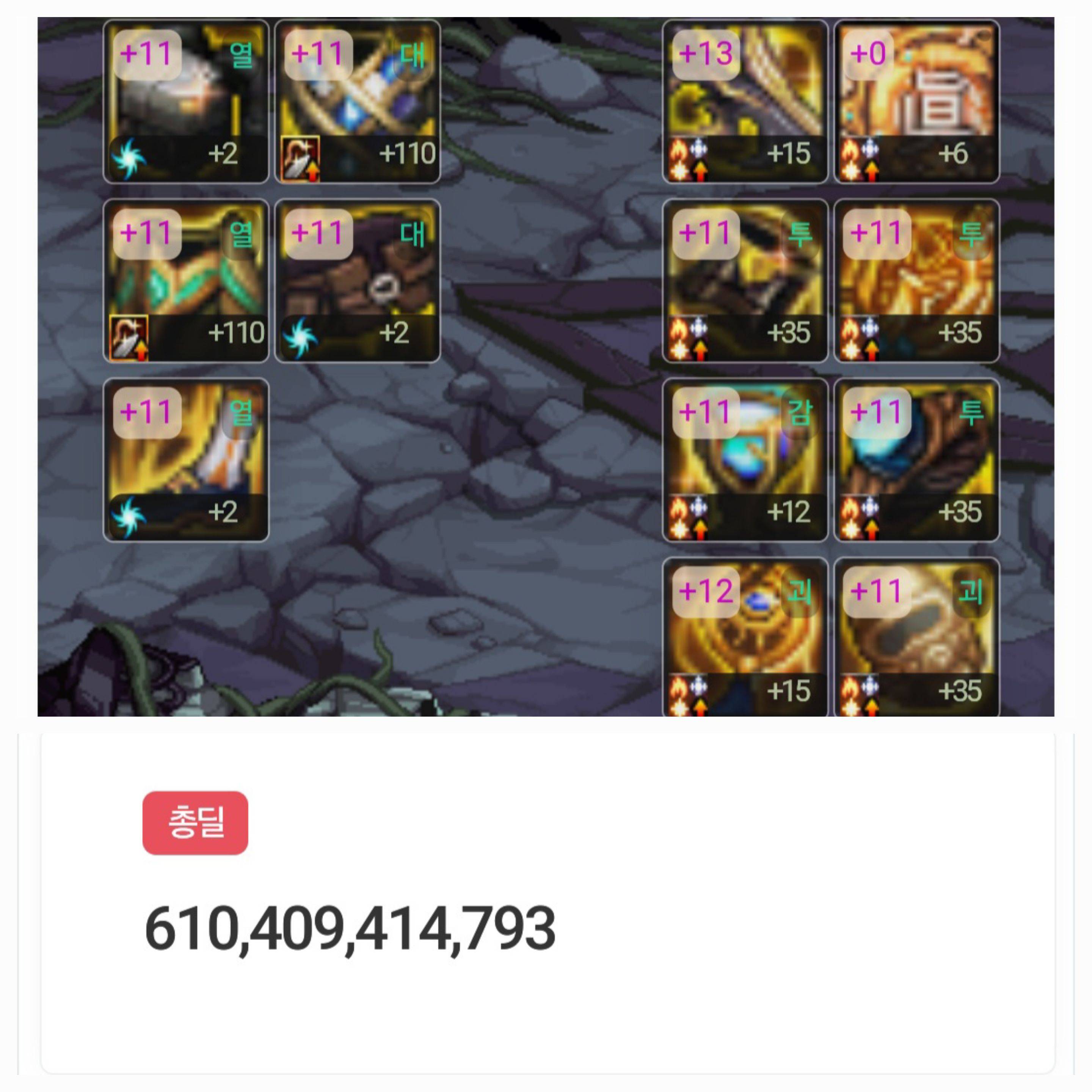Select the +11 golden skull mask slot
Viewport: 1092px width, 1092px height.
[917, 637]
